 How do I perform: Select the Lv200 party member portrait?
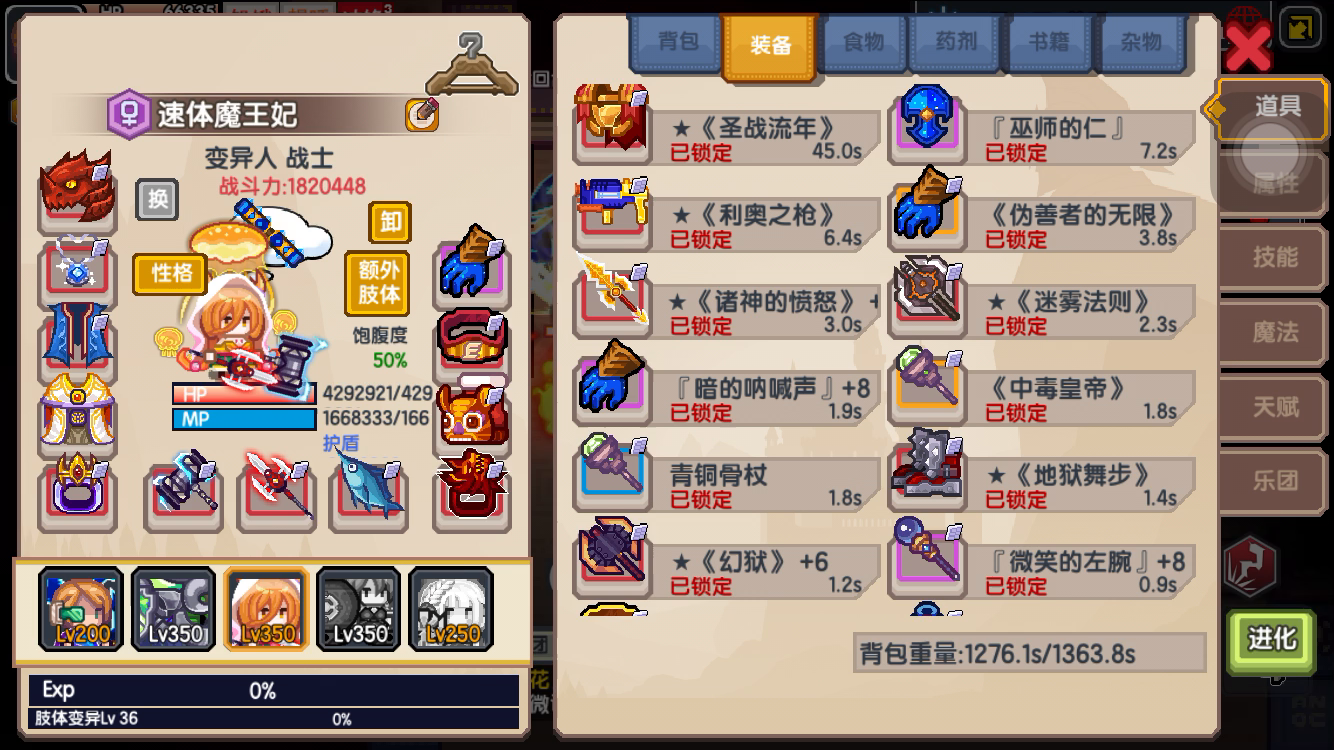point(81,609)
